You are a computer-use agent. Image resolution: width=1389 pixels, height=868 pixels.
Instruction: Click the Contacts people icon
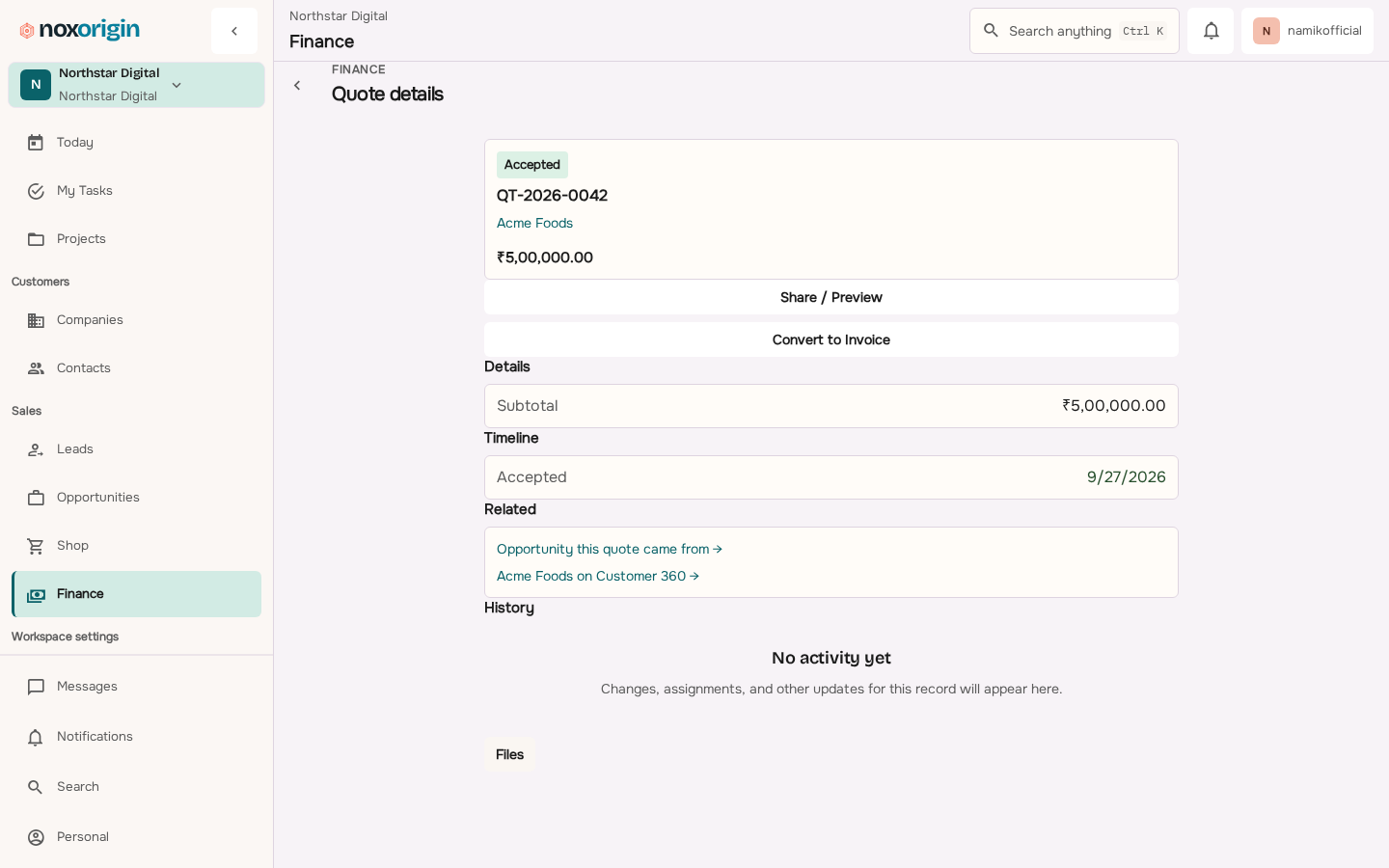(36, 368)
